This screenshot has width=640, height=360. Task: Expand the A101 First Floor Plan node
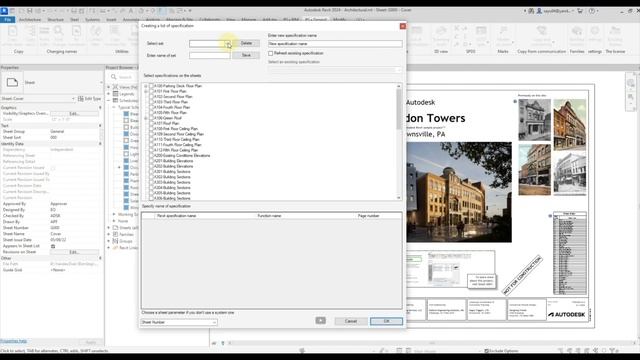pos(146,91)
